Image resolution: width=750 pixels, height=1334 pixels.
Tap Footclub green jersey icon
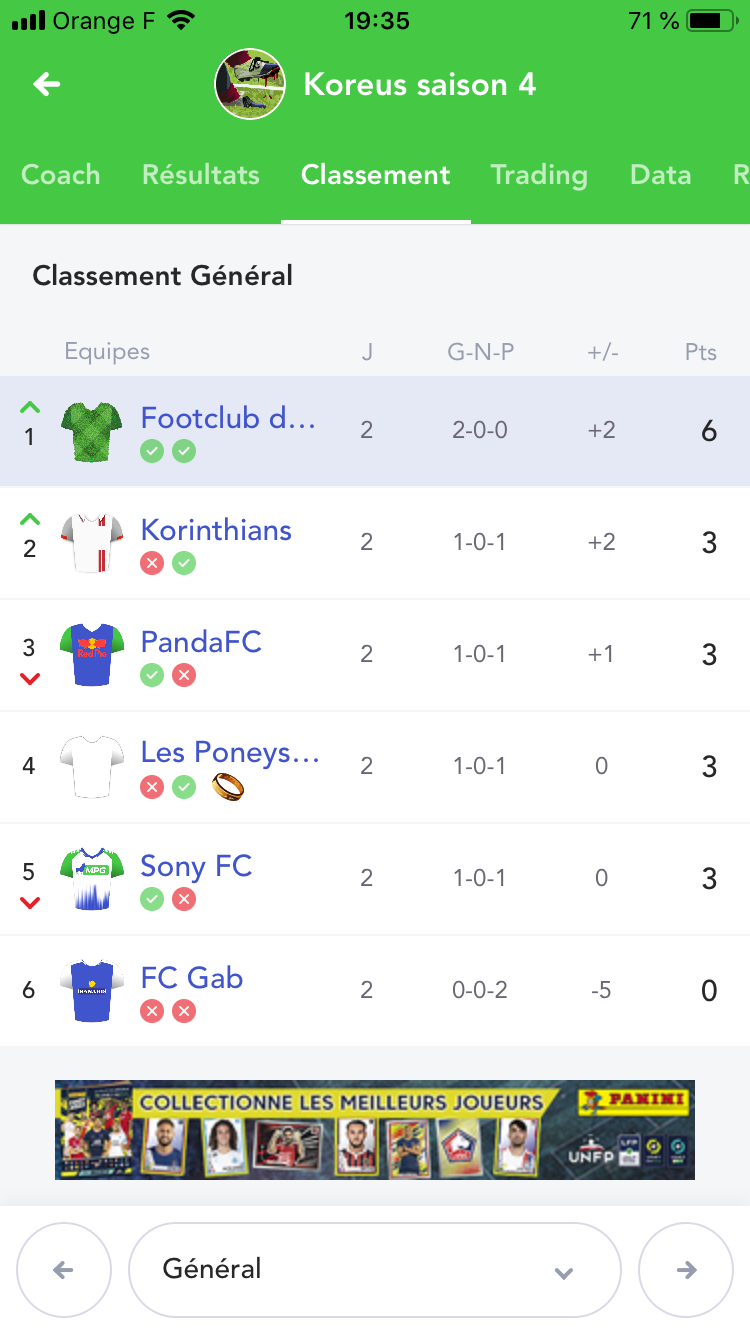click(x=92, y=432)
